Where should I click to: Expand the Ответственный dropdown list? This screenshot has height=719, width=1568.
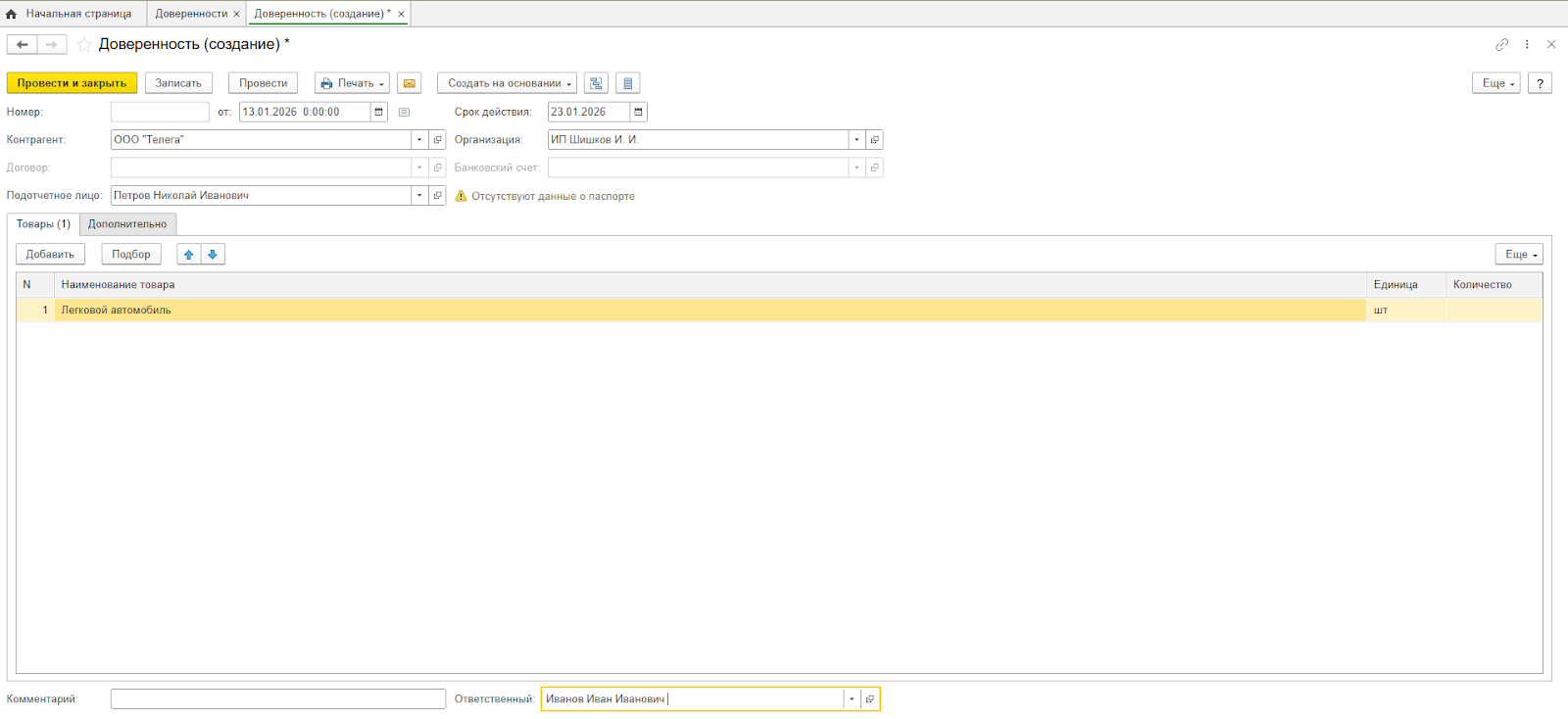(852, 699)
